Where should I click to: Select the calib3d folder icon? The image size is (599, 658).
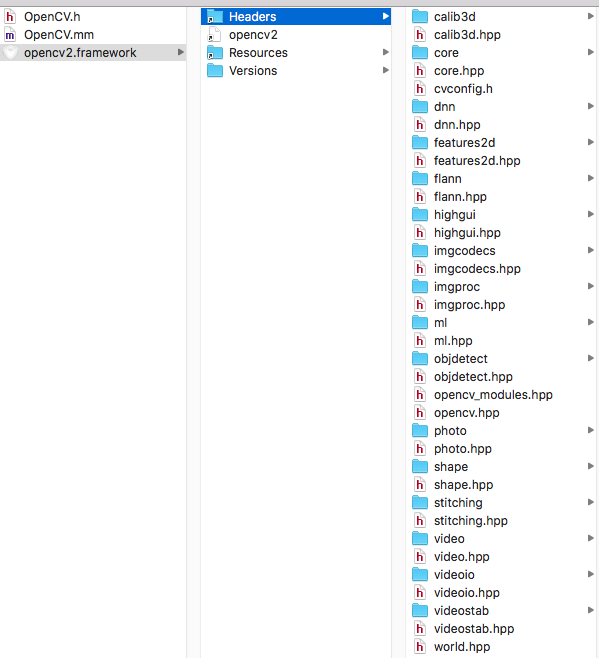420,17
